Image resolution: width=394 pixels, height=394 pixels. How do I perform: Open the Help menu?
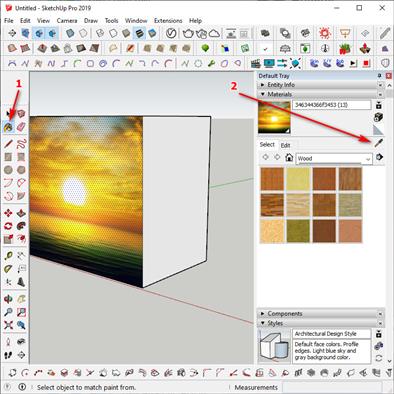pyautogui.click(x=195, y=21)
